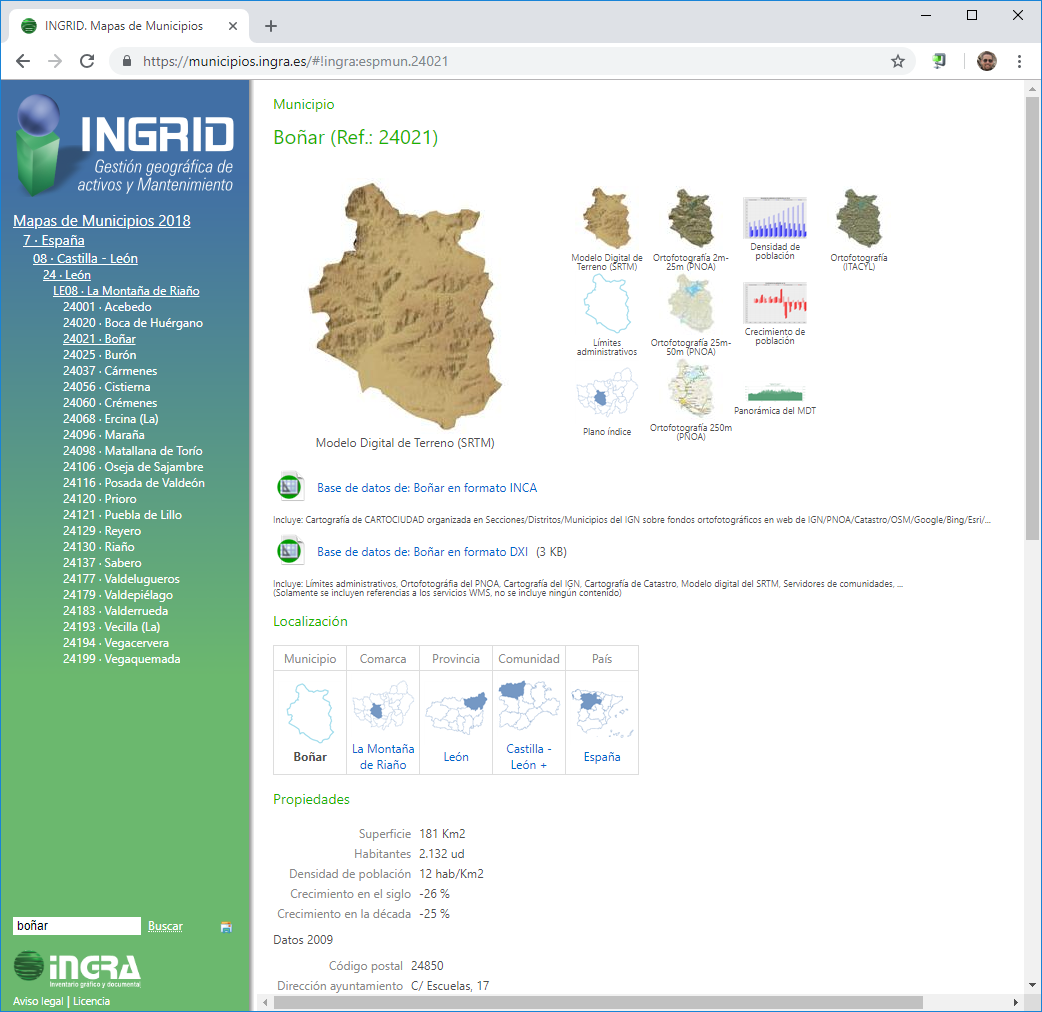1042x1012 pixels.
Task: Open LE08 · La Montaña de Riaño node
Action: coord(126,291)
